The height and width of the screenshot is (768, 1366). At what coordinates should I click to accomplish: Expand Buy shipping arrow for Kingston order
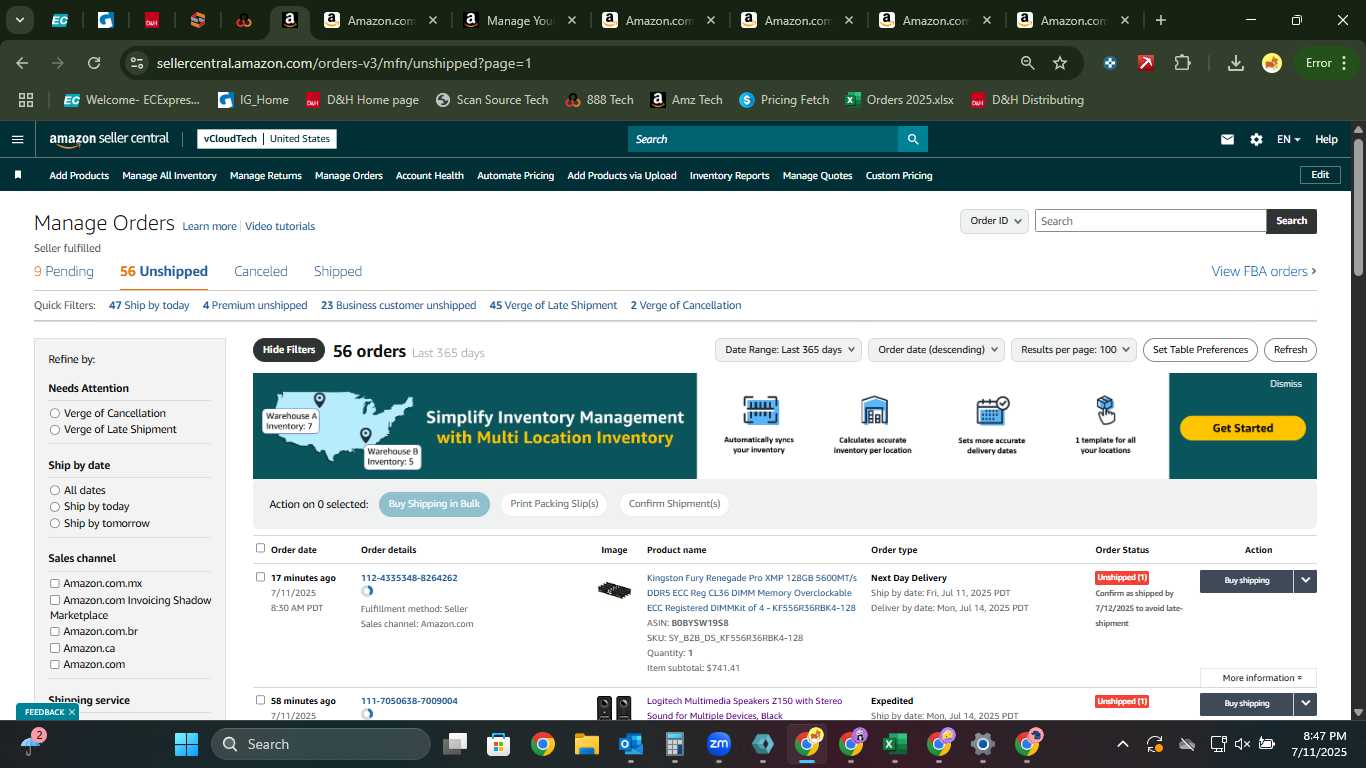tap(1305, 581)
